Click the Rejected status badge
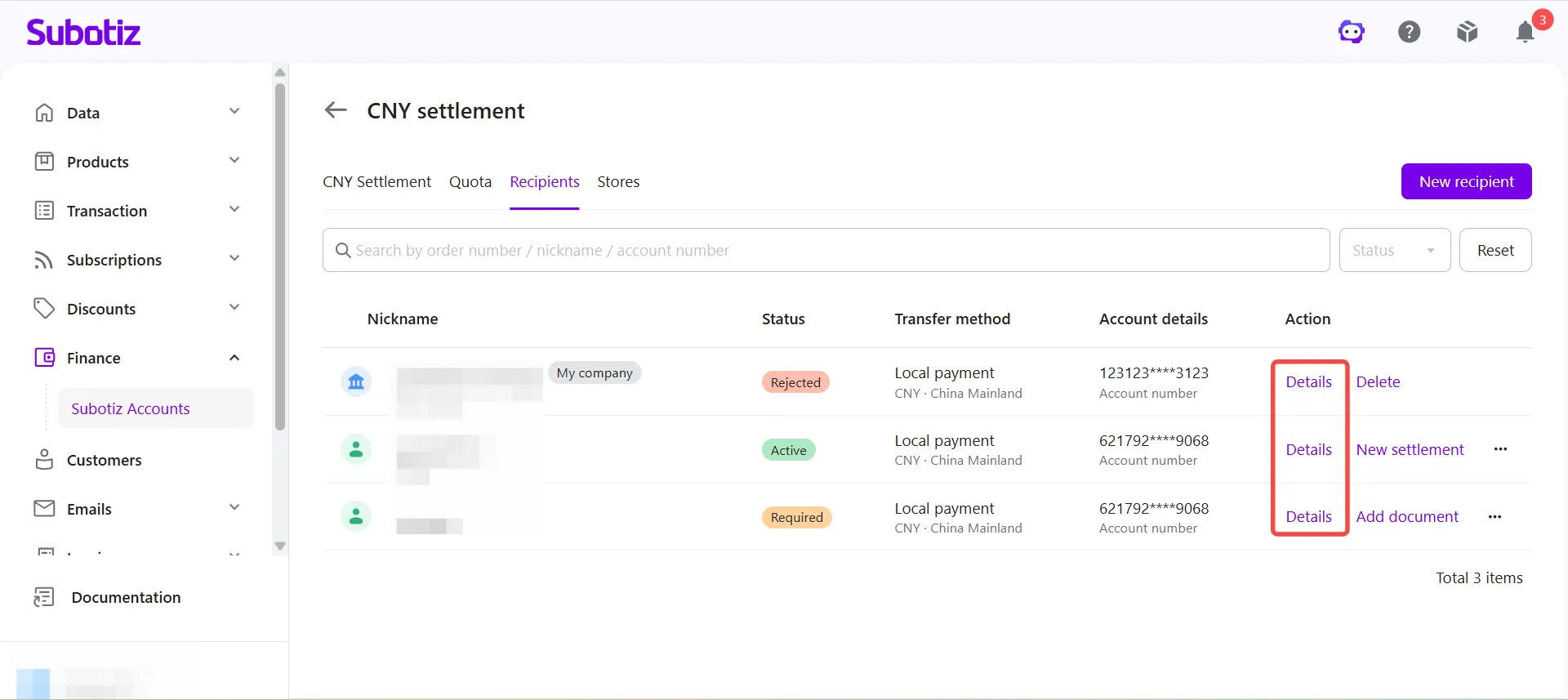This screenshot has width=1568, height=700. pyautogui.click(x=795, y=382)
